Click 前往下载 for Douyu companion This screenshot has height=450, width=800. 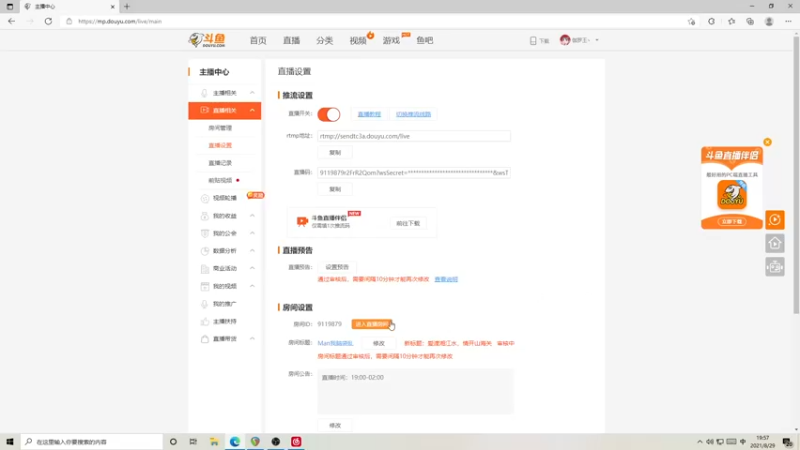408,223
